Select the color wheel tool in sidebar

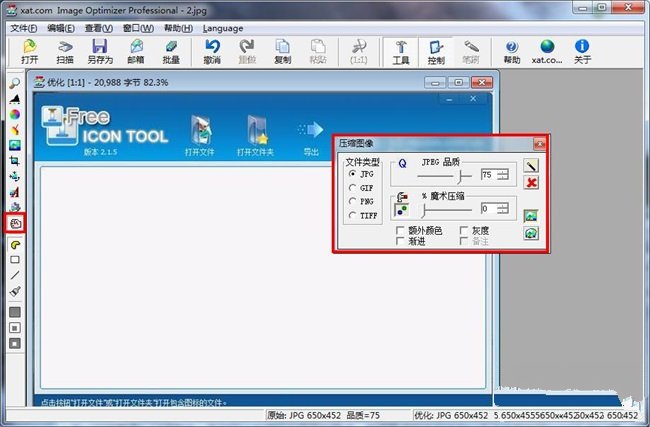pyautogui.click(x=15, y=114)
